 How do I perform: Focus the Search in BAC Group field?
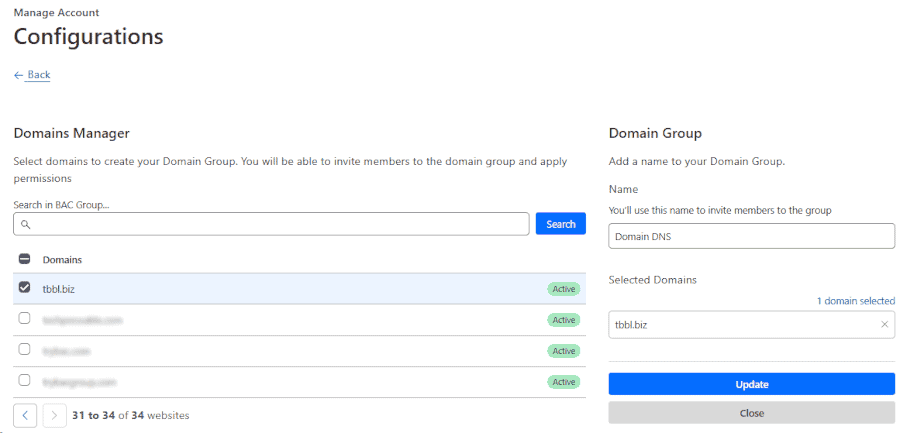pos(271,224)
